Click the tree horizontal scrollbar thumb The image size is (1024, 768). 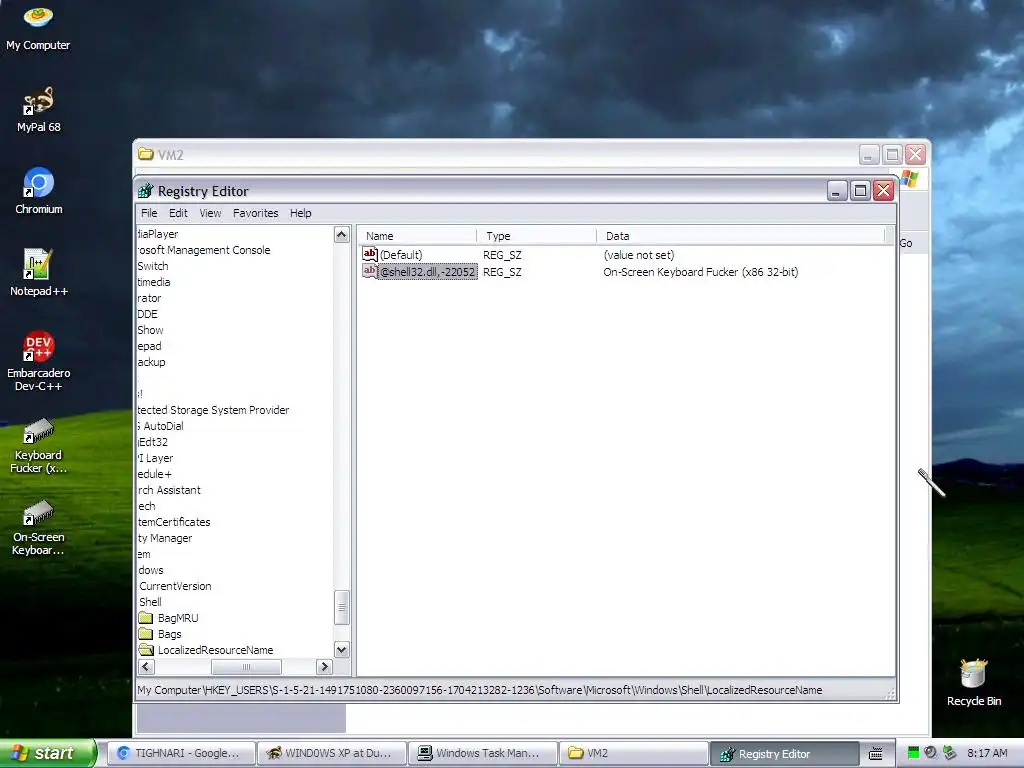click(246, 666)
